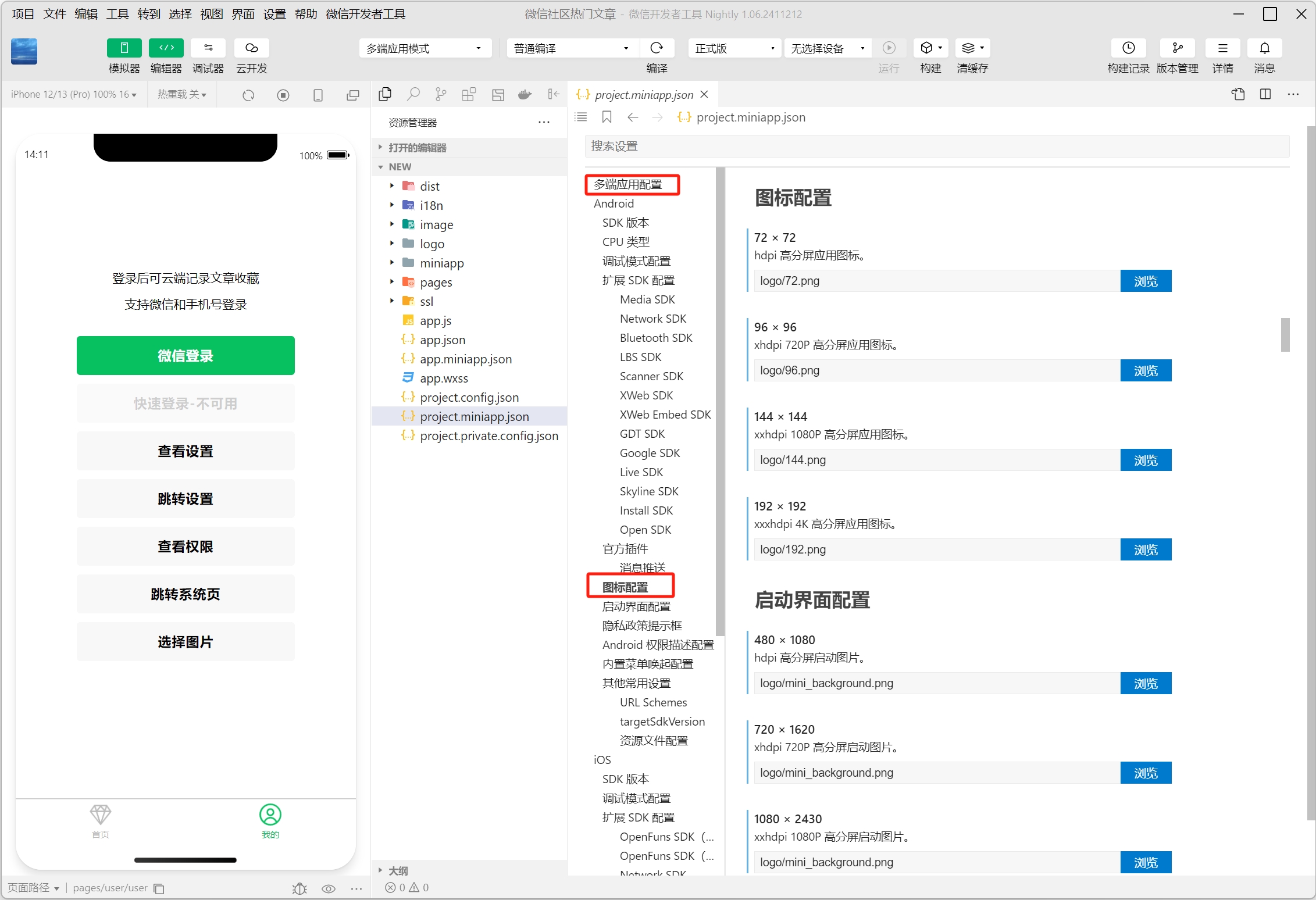Screen dimensions: 1316x900
Task: Open the Help menu
Action: tap(306, 14)
